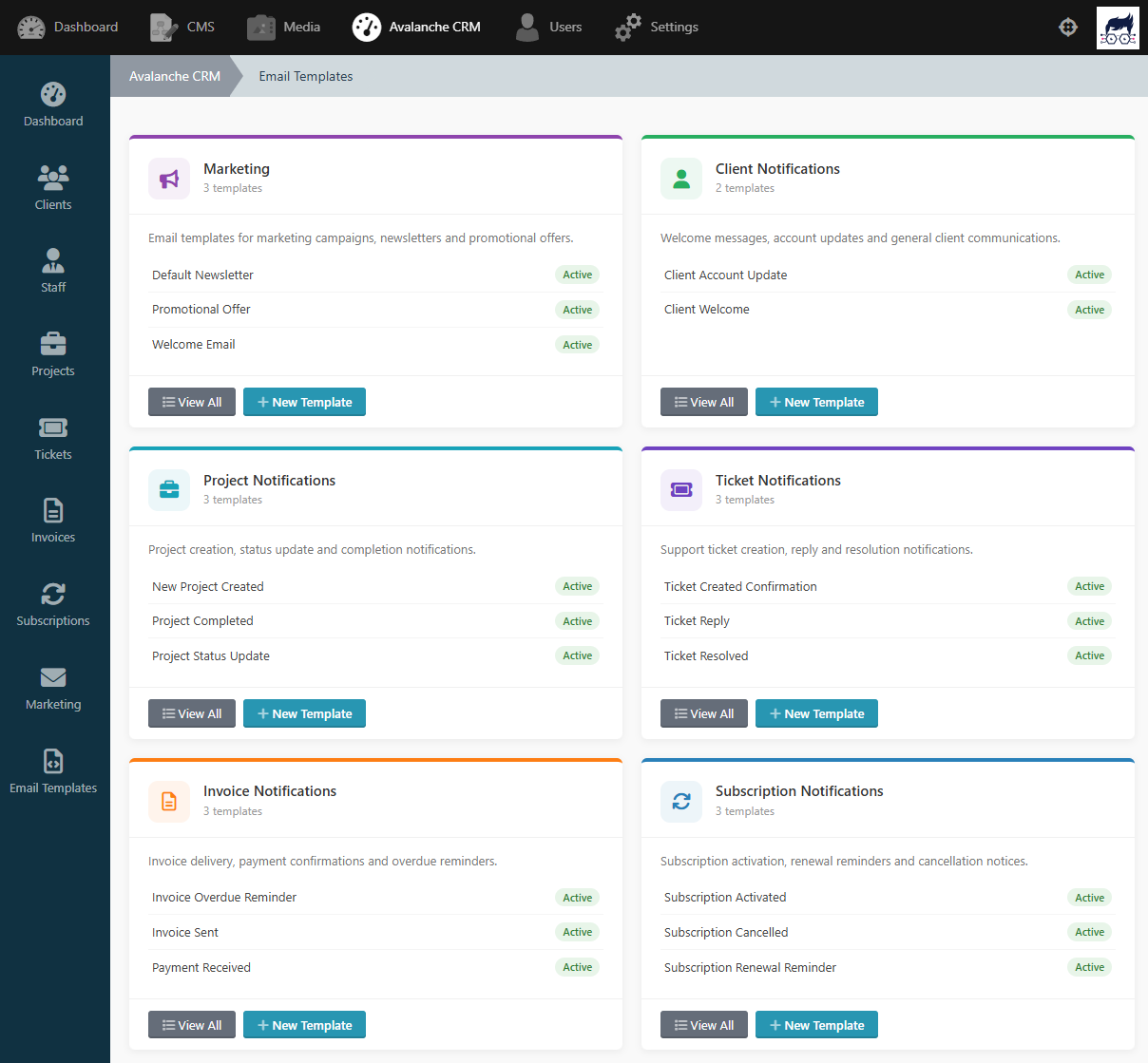
Task: Click Avalanche CRM in the breadcrumb trail
Action: [174, 76]
